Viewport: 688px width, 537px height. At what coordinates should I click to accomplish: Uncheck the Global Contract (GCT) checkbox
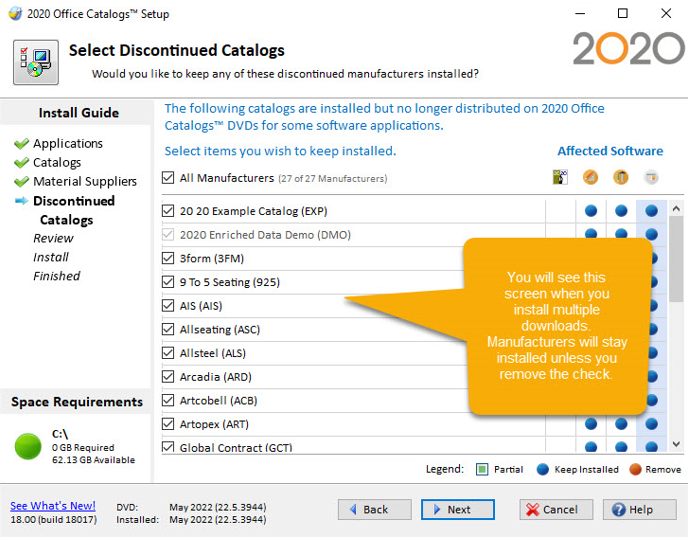pyautogui.click(x=168, y=447)
